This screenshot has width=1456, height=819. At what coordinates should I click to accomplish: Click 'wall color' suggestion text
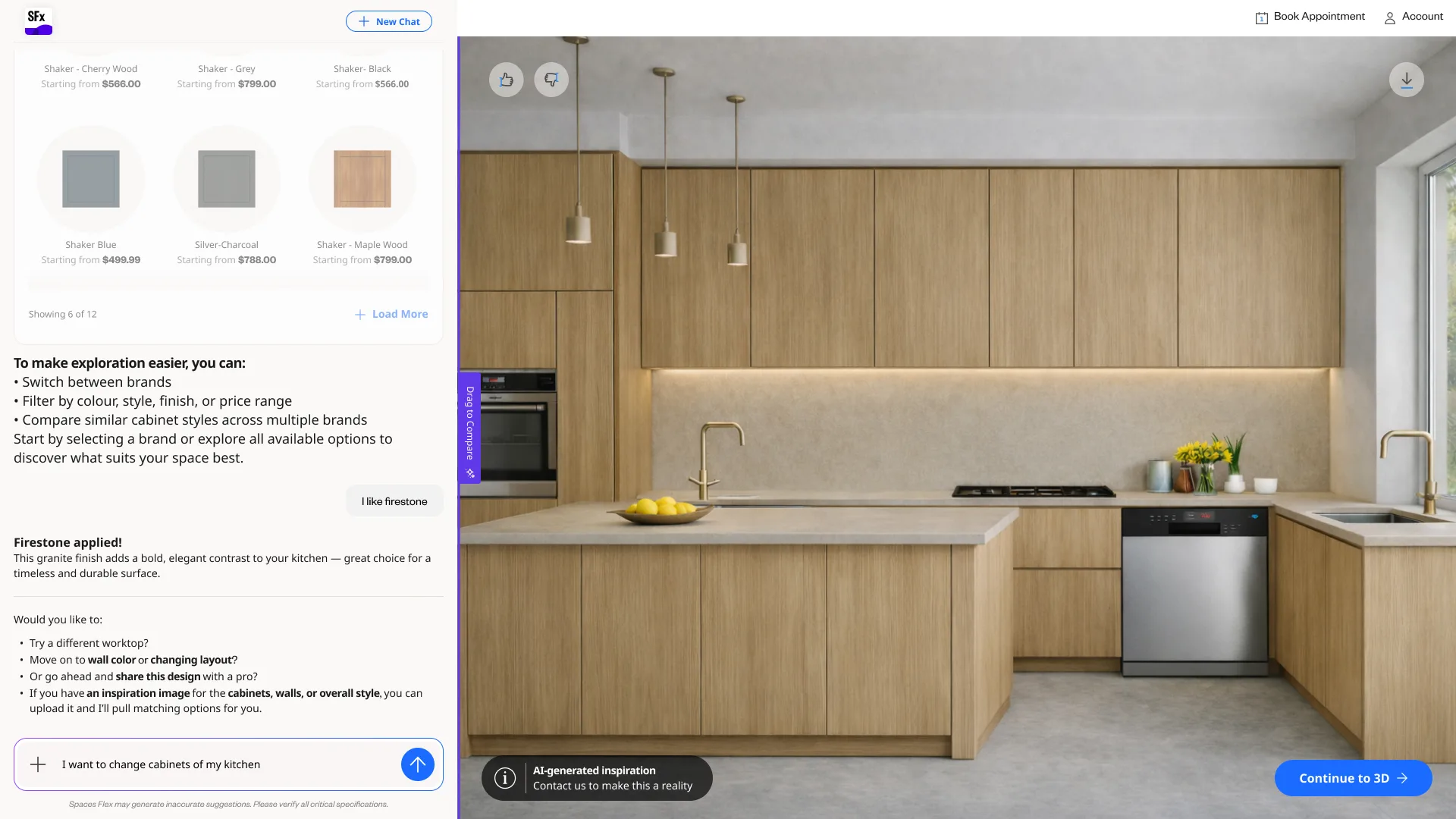click(111, 660)
